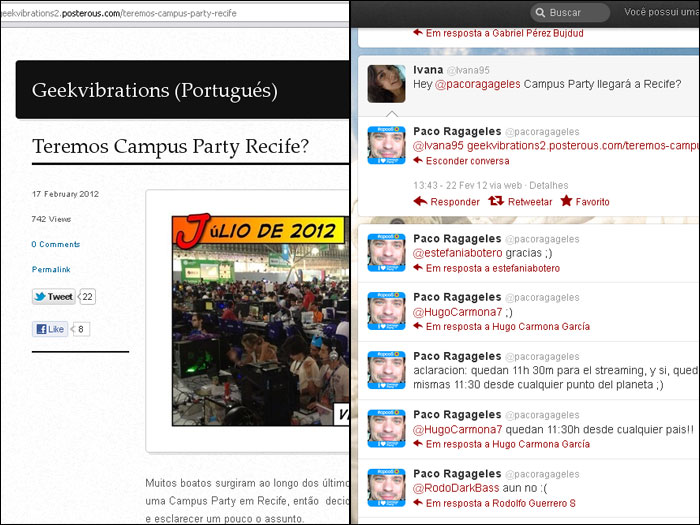
Task: Click the Tweet share button
Action: (54, 296)
